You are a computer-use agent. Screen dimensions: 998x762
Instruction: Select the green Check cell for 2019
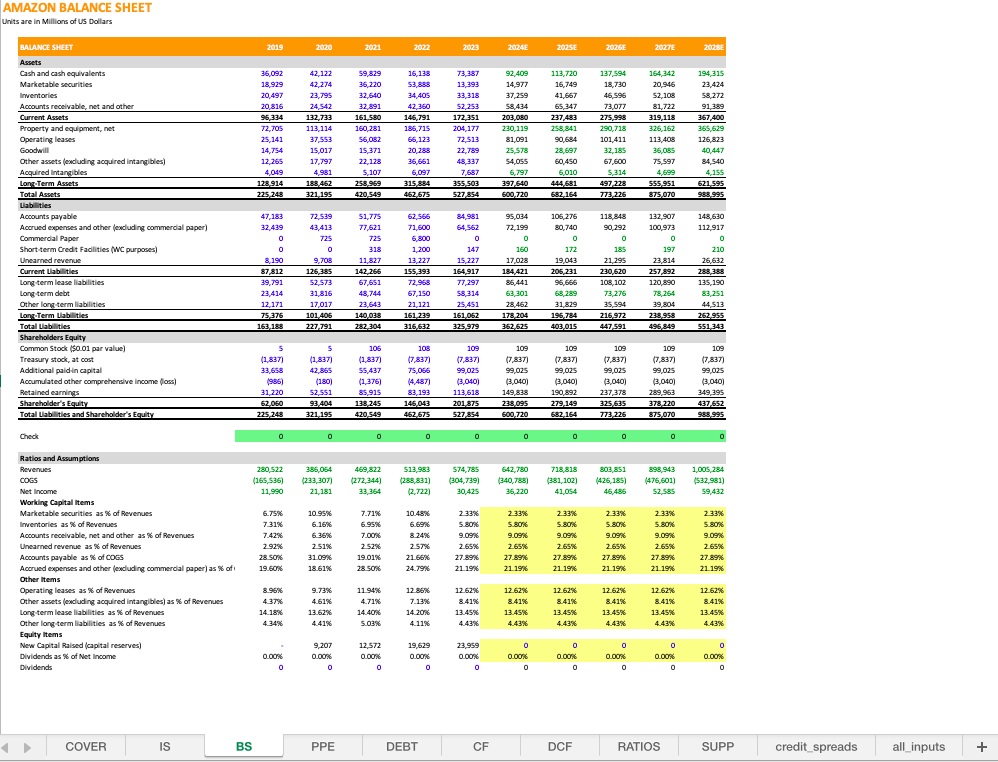[x=260, y=437]
